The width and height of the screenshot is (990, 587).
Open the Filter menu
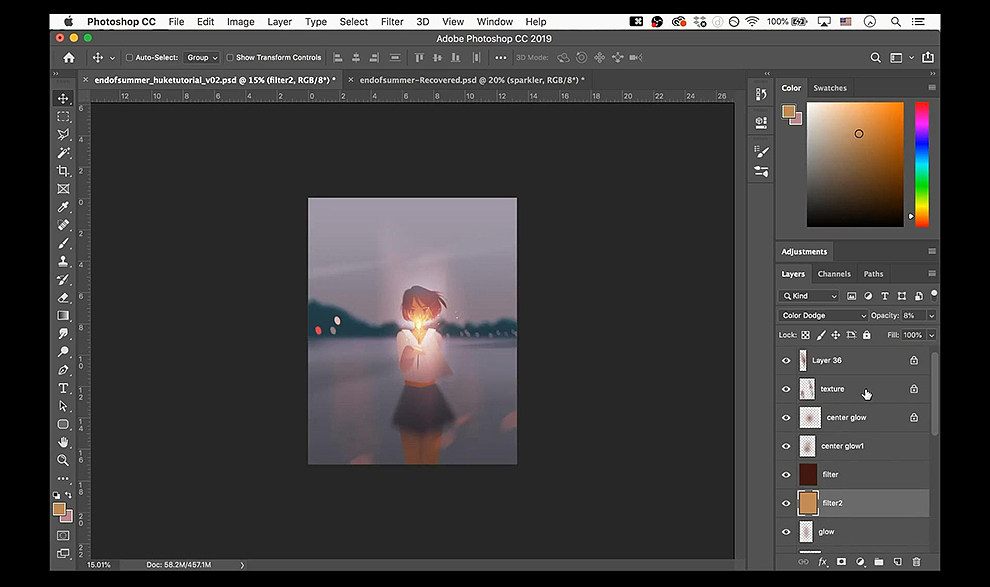point(391,21)
